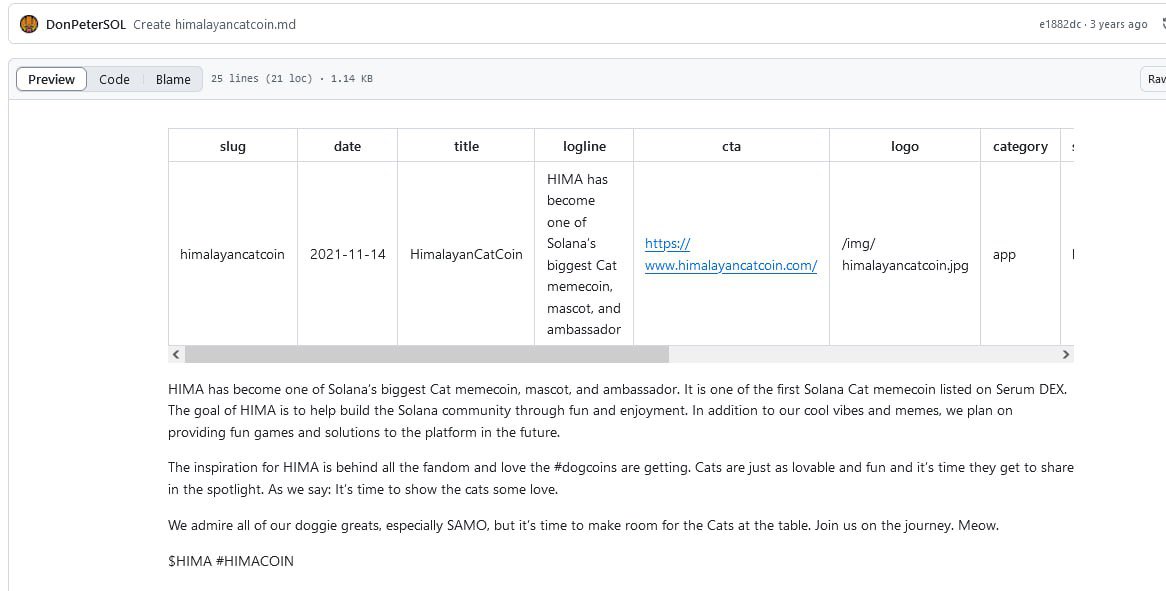Image resolution: width=1166 pixels, height=591 pixels.
Task: Click the 'logo' column header
Action: pyautogui.click(x=905, y=146)
